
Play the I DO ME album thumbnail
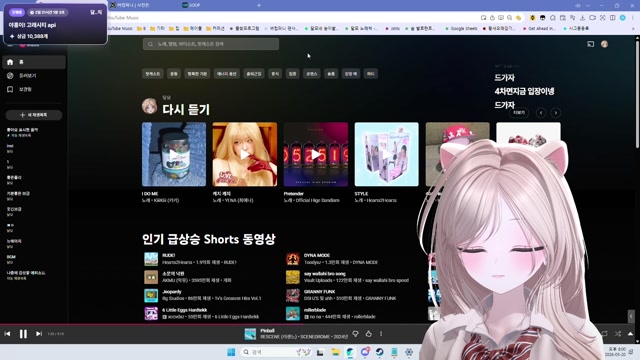click(174, 154)
